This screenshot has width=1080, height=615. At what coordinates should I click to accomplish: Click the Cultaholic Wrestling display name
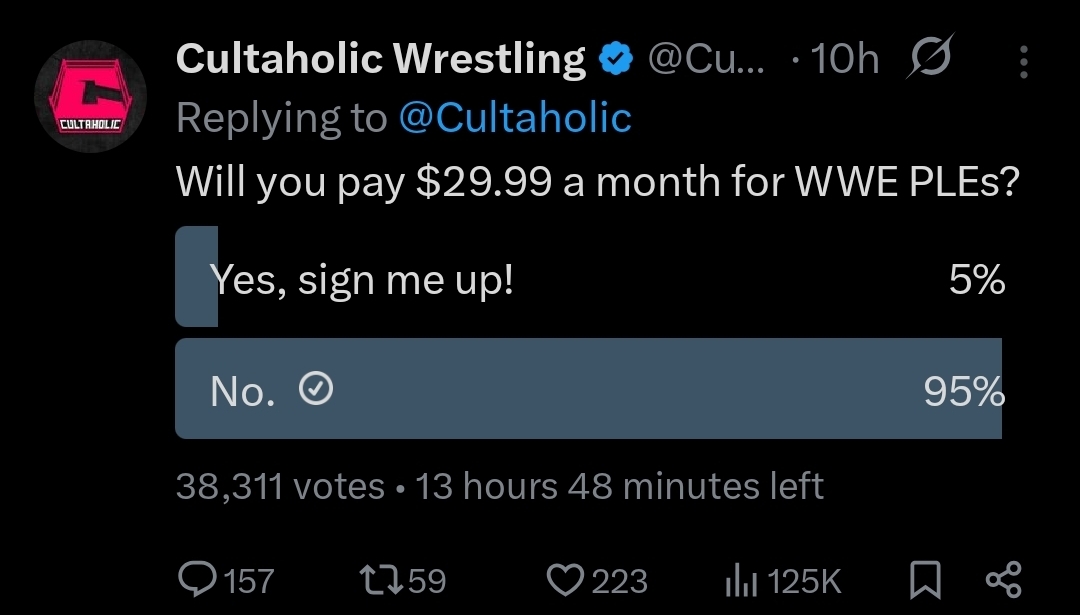pyautogui.click(x=380, y=60)
